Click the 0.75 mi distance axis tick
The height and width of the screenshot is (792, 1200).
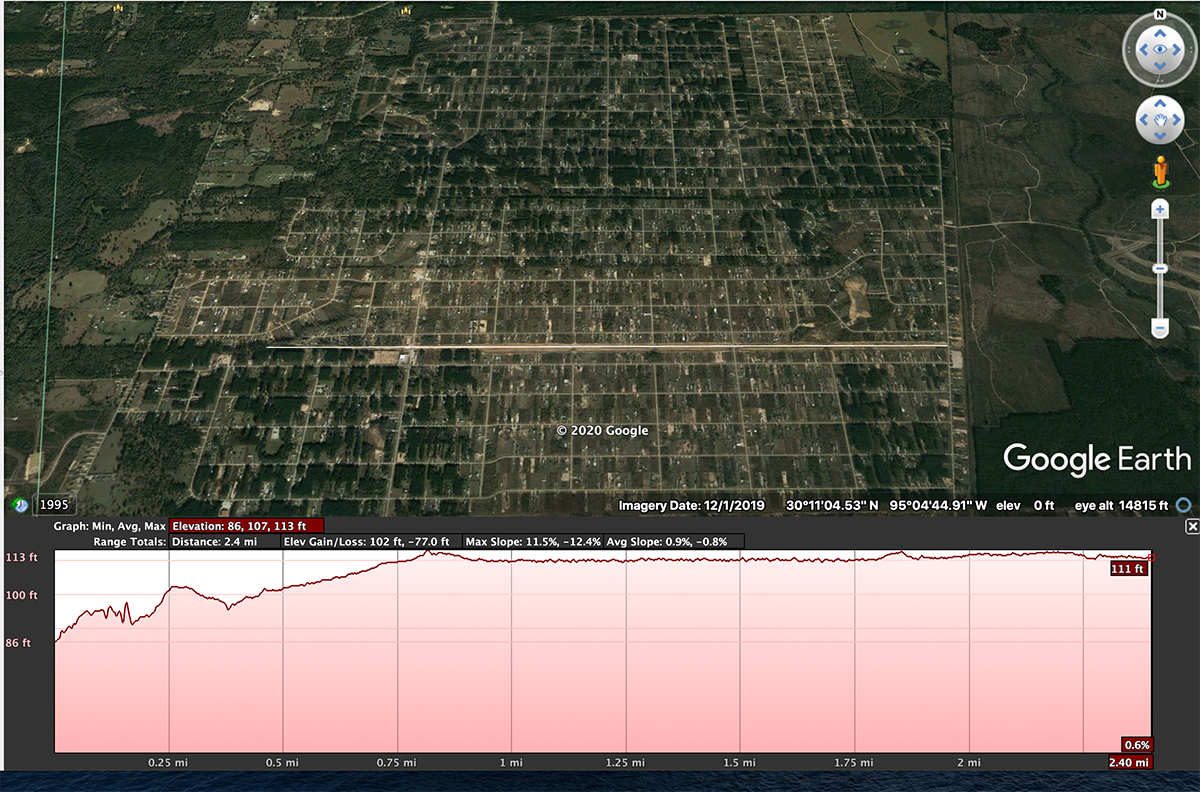point(397,763)
